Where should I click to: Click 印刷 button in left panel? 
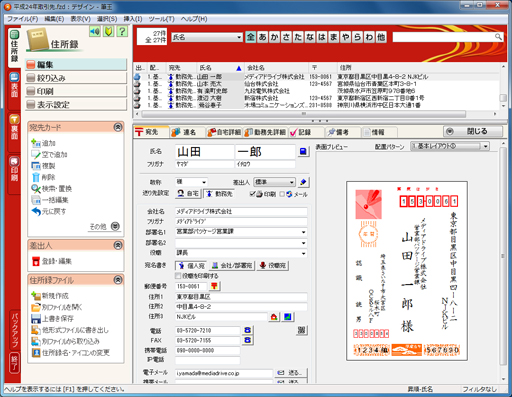(x=76, y=91)
